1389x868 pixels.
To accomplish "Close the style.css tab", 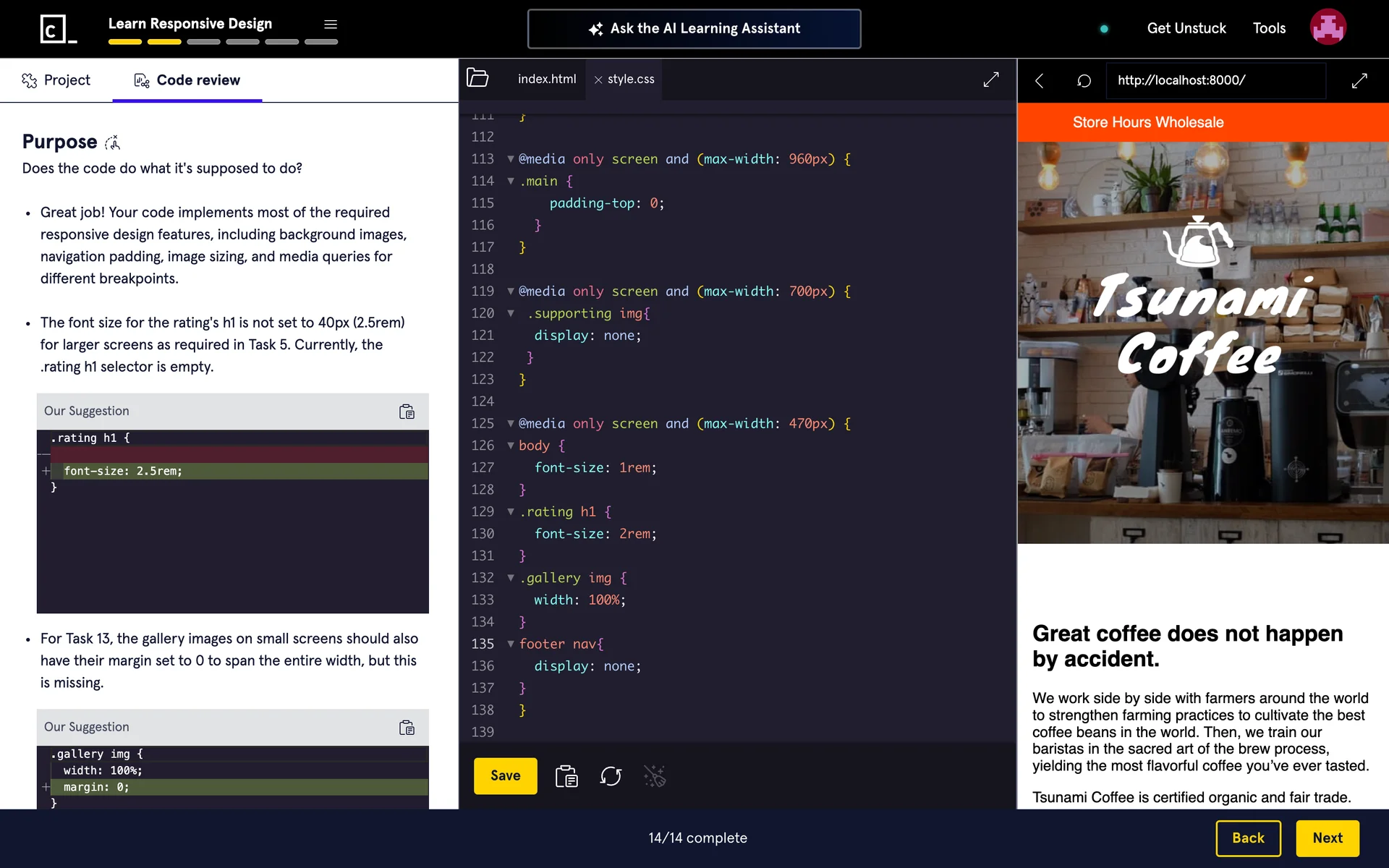I will coord(598,80).
